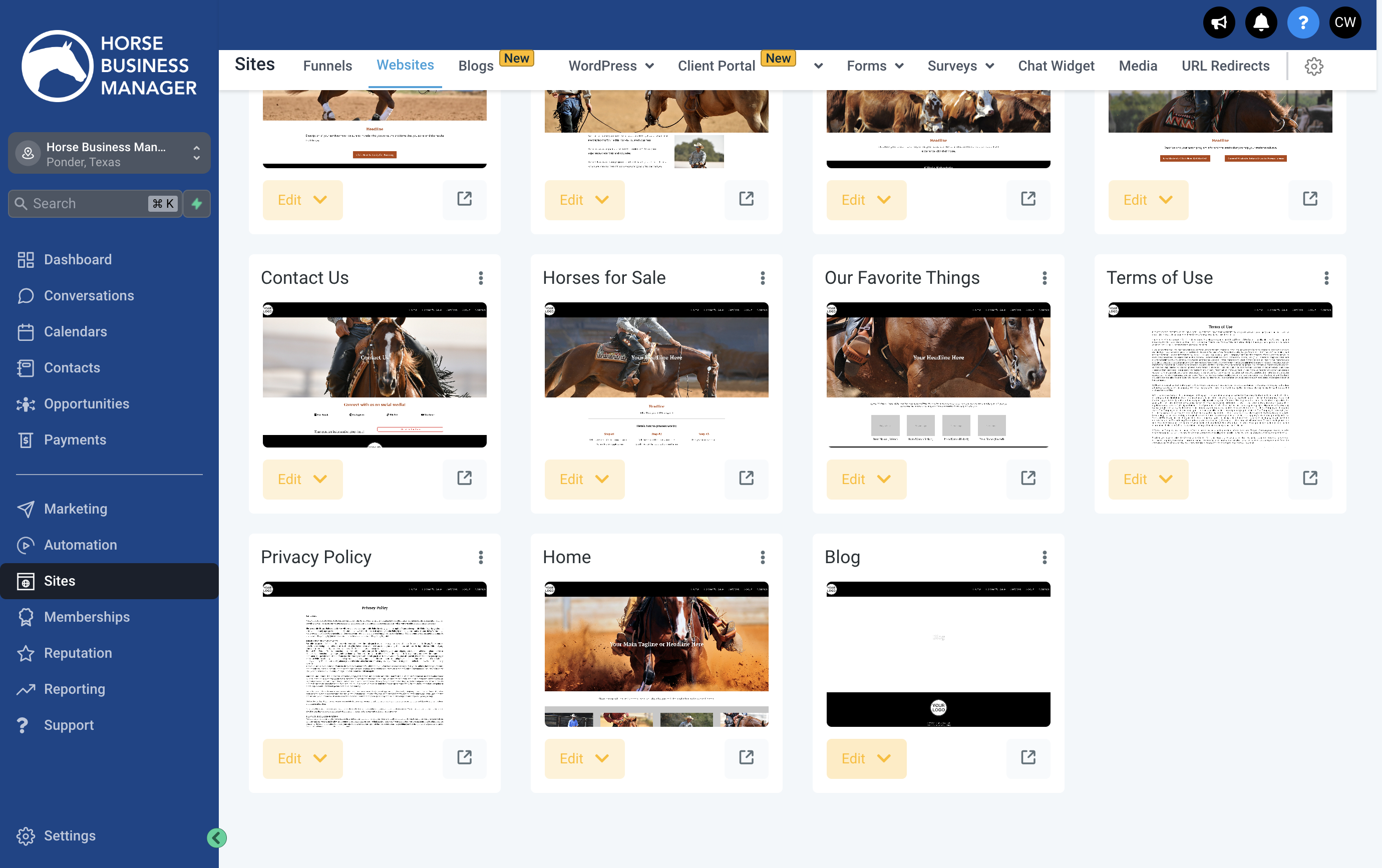
Task: Open Privacy Policy external preview icon
Action: [x=464, y=758]
